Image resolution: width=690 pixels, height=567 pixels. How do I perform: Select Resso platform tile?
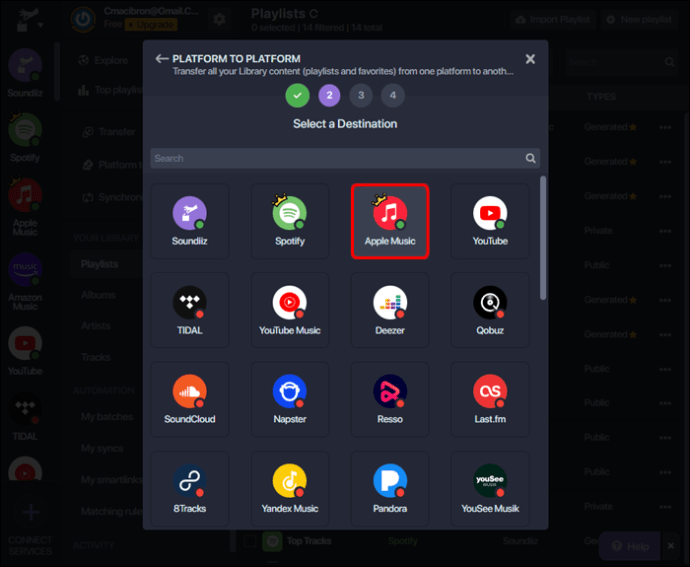pos(390,399)
